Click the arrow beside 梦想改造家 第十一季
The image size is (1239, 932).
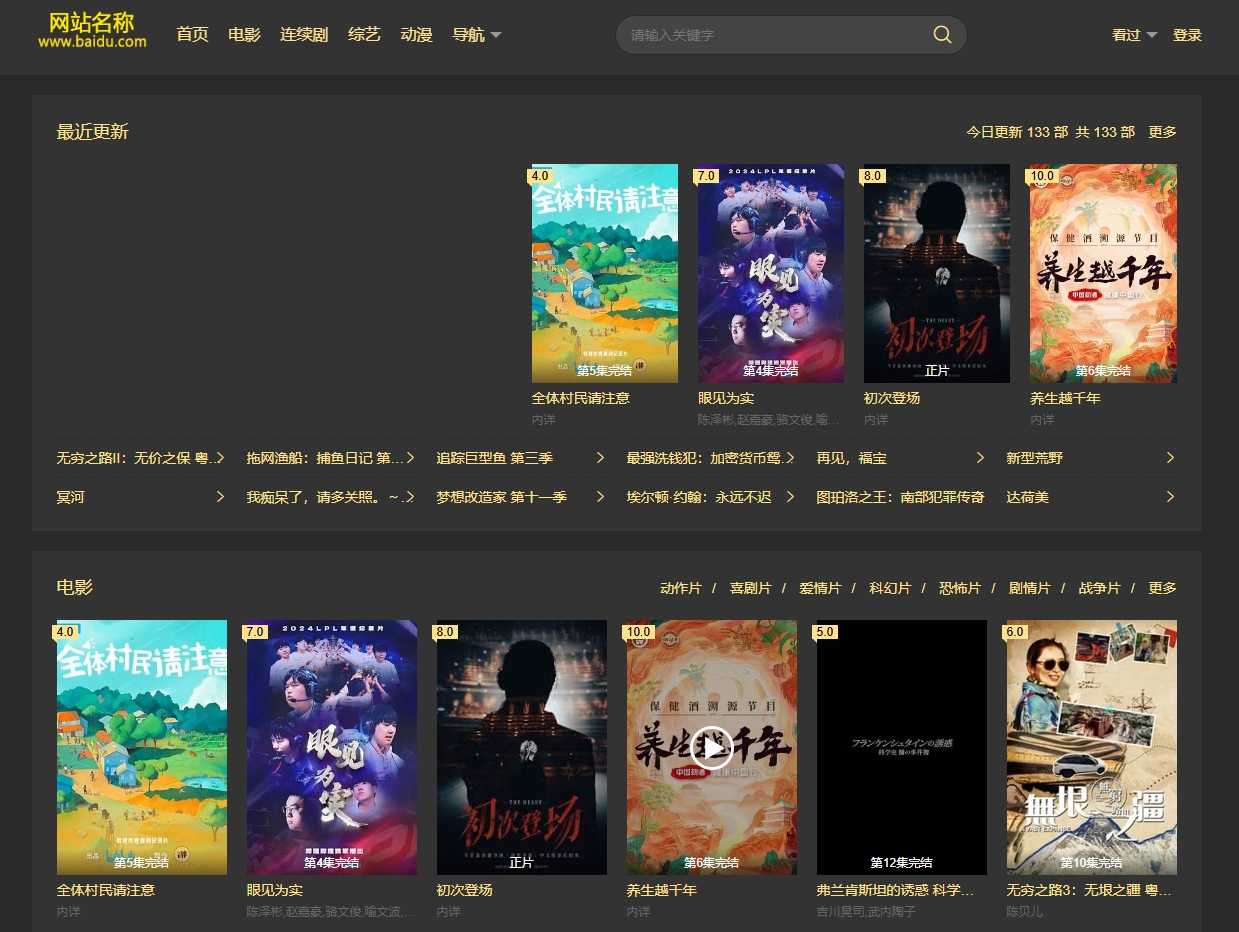[x=600, y=497]
